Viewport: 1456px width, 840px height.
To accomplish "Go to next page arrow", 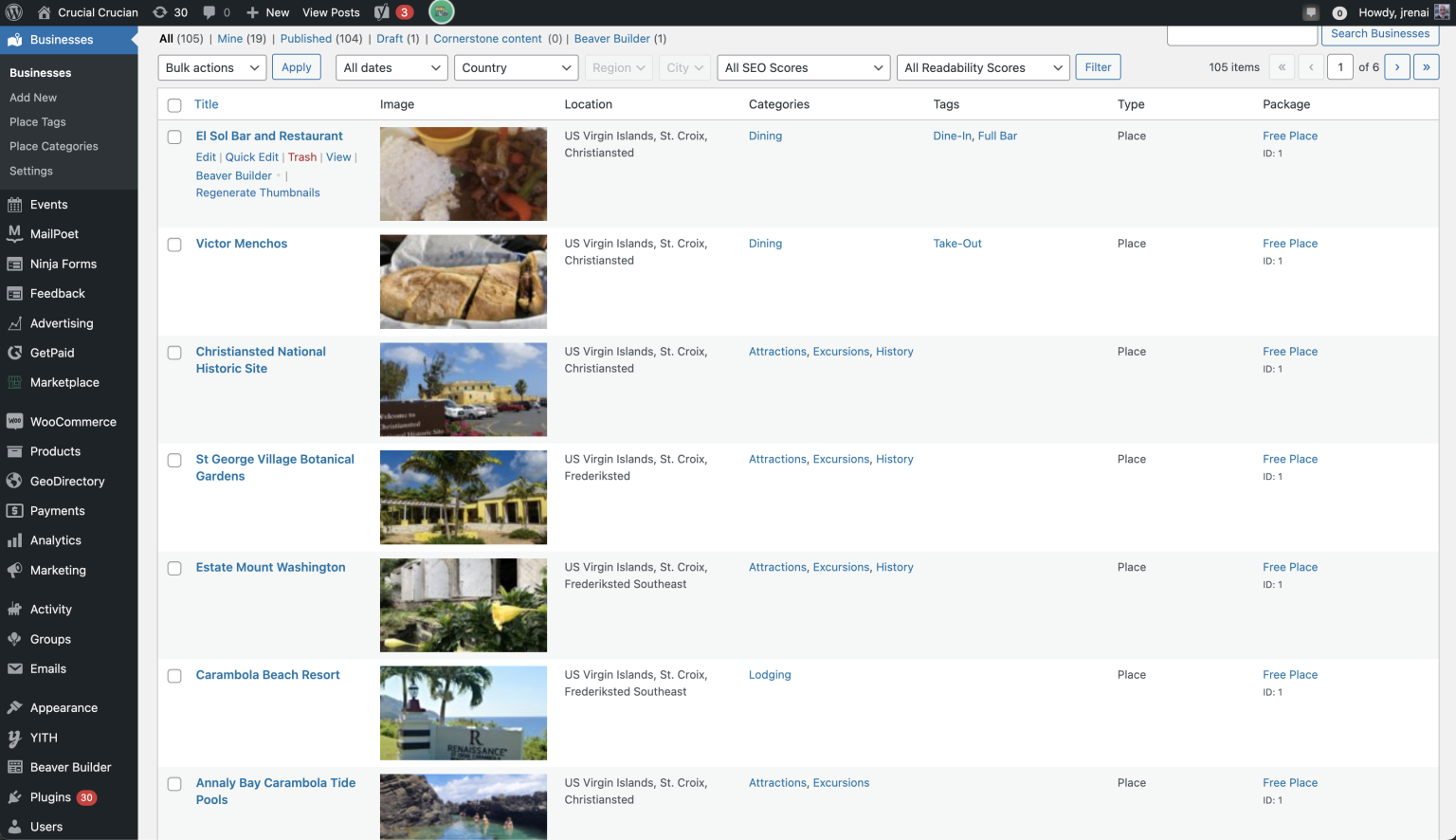I will point(1397,67).
